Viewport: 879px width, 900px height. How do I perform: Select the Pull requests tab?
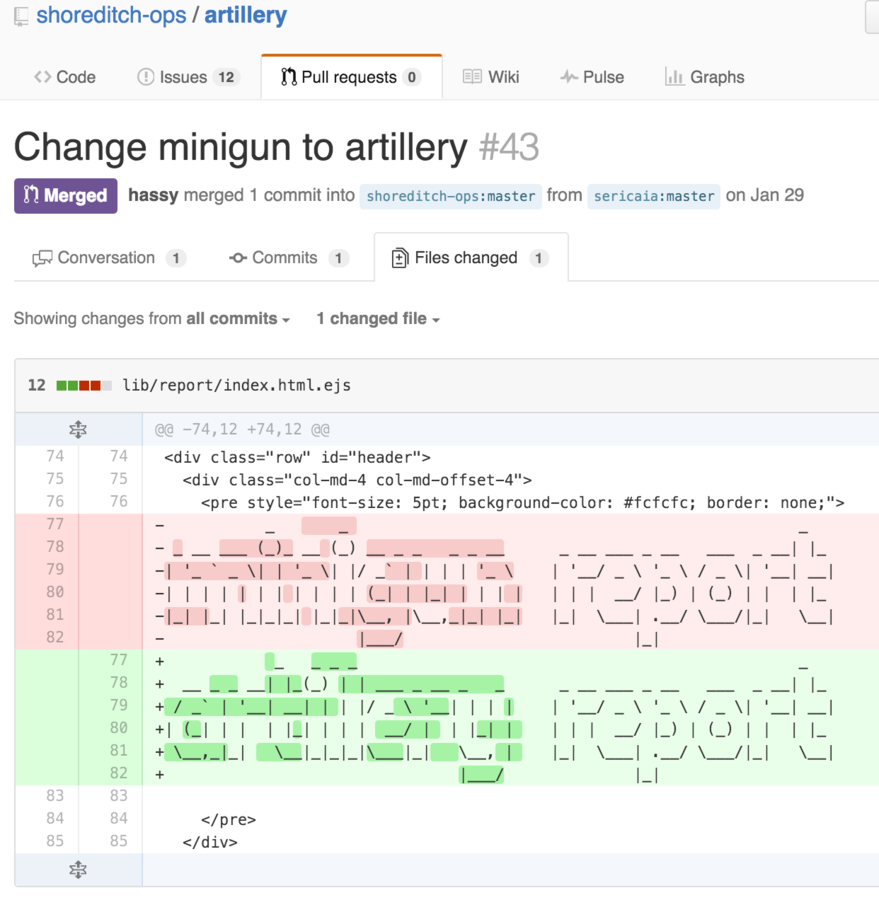pyautogui.click(x=351, y=77)
